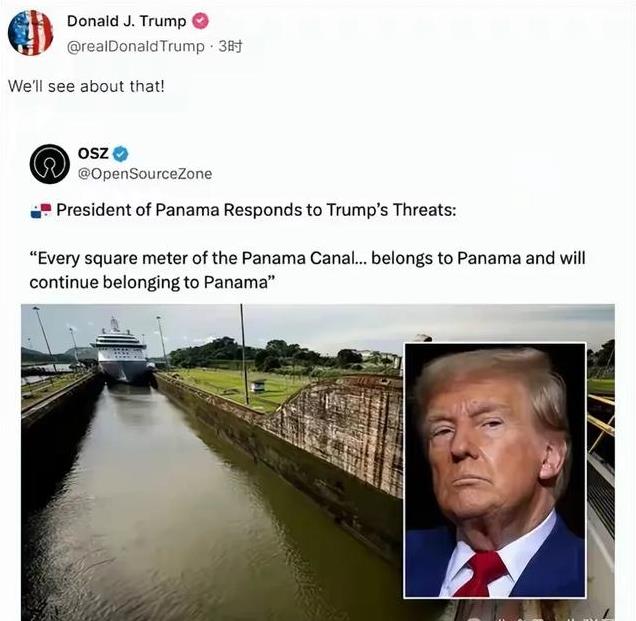Select the "We'll see about that!" post text
Viewport: 636px width, 621px height.
pyautogui.click(x=86, y=86)
